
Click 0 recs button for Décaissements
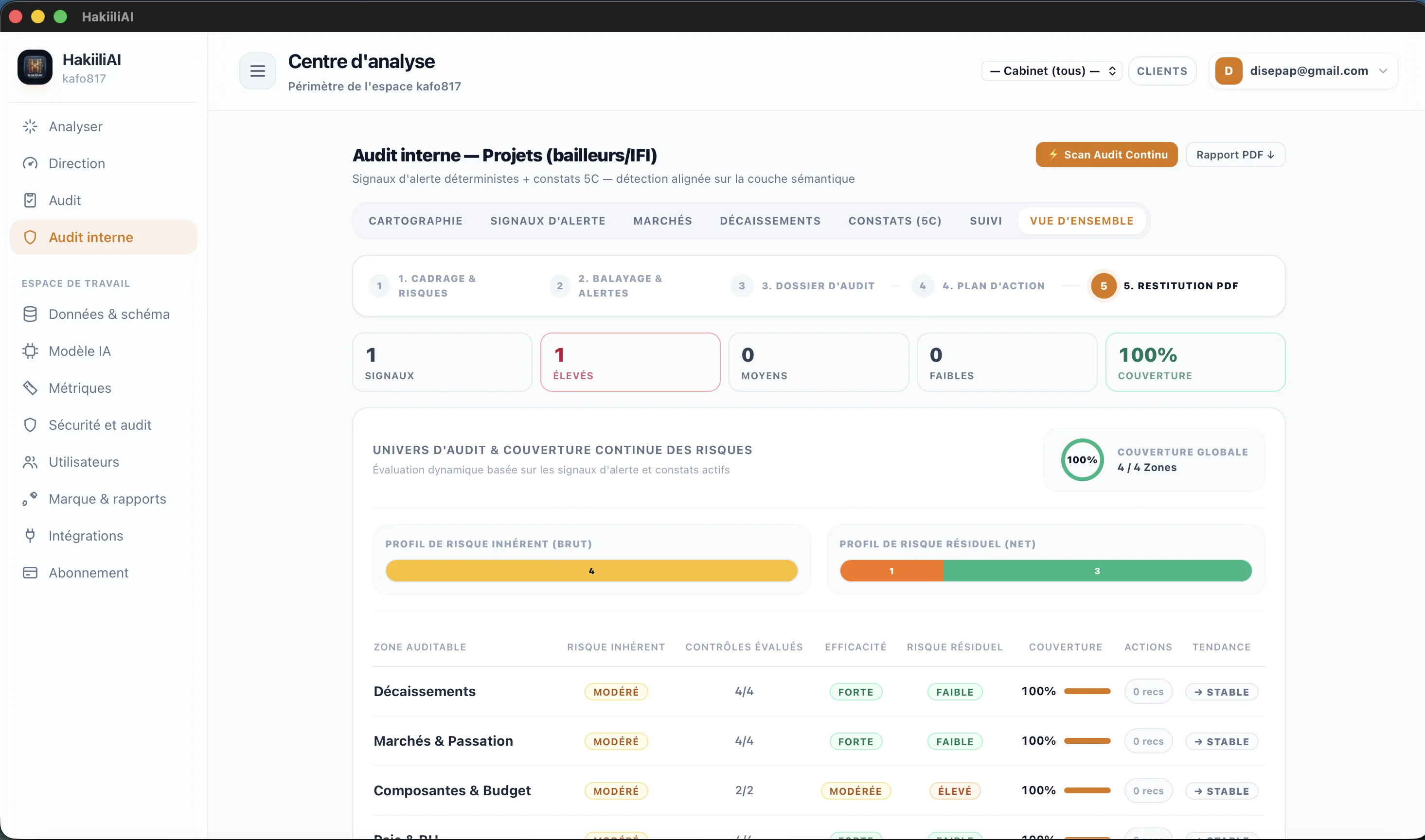click(1148, 692)
